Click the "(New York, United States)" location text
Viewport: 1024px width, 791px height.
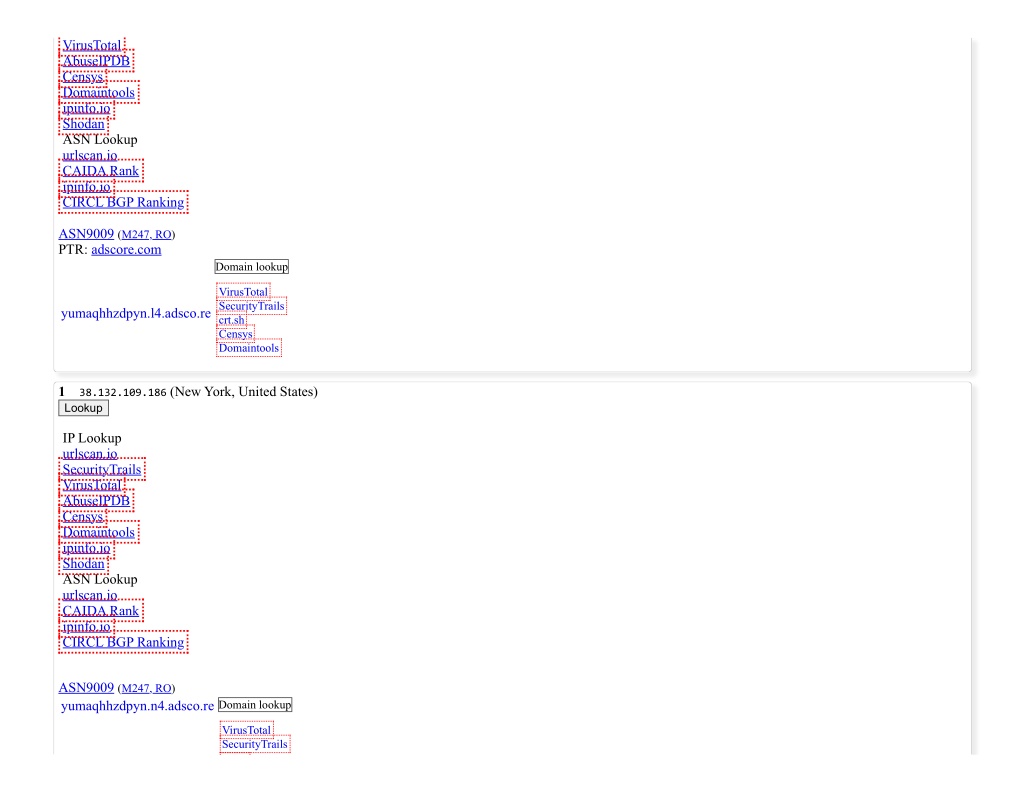(x=244, y=392)
